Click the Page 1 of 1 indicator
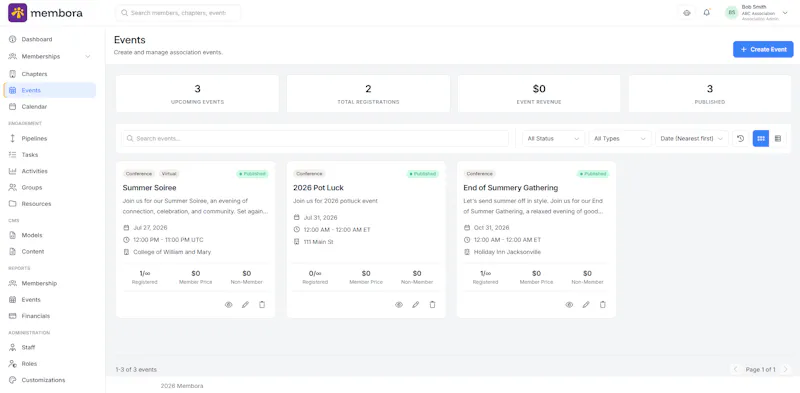 tap(760, 370)
